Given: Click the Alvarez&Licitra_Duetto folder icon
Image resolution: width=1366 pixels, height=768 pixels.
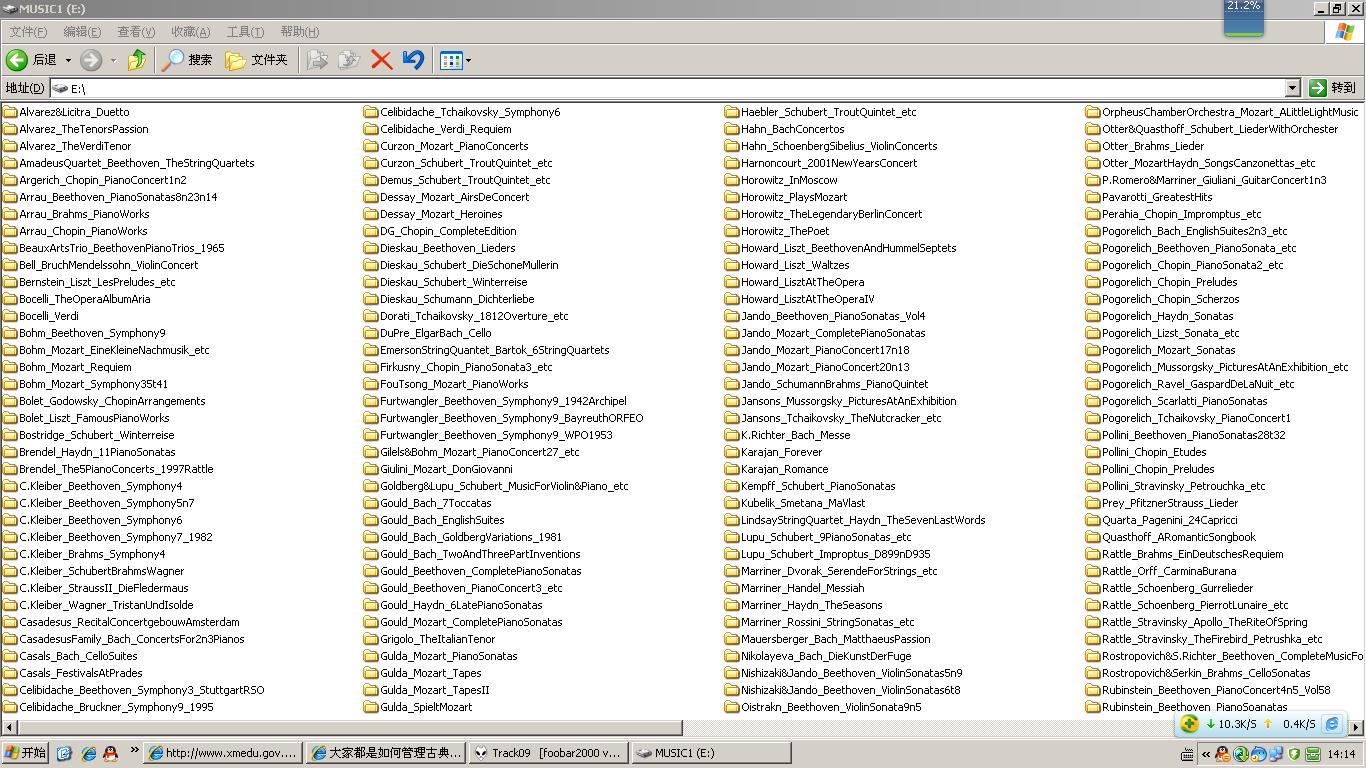Looking at the screenshot, I should pos(10,112).
